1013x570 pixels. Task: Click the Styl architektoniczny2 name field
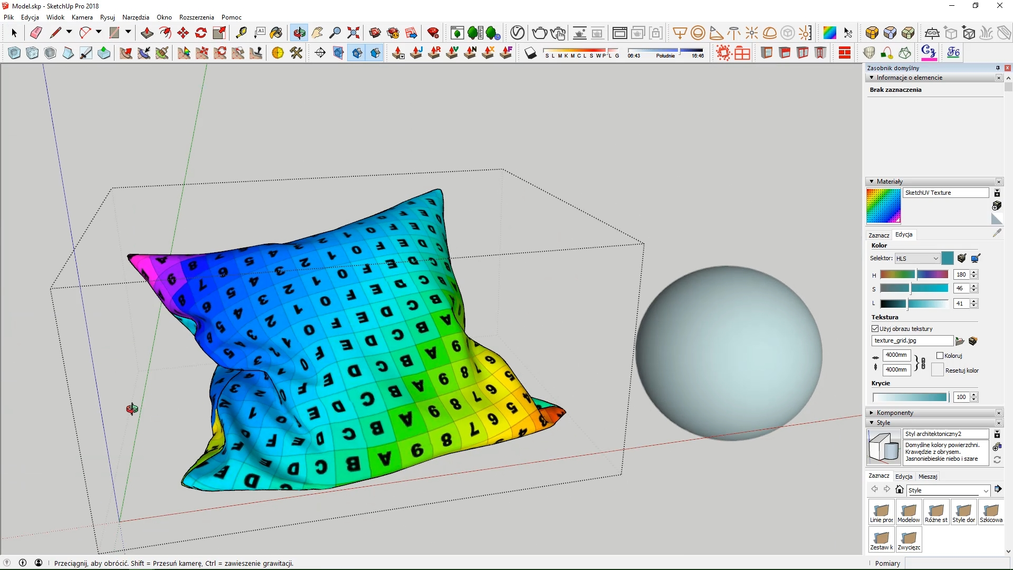[x=945, y=434]
